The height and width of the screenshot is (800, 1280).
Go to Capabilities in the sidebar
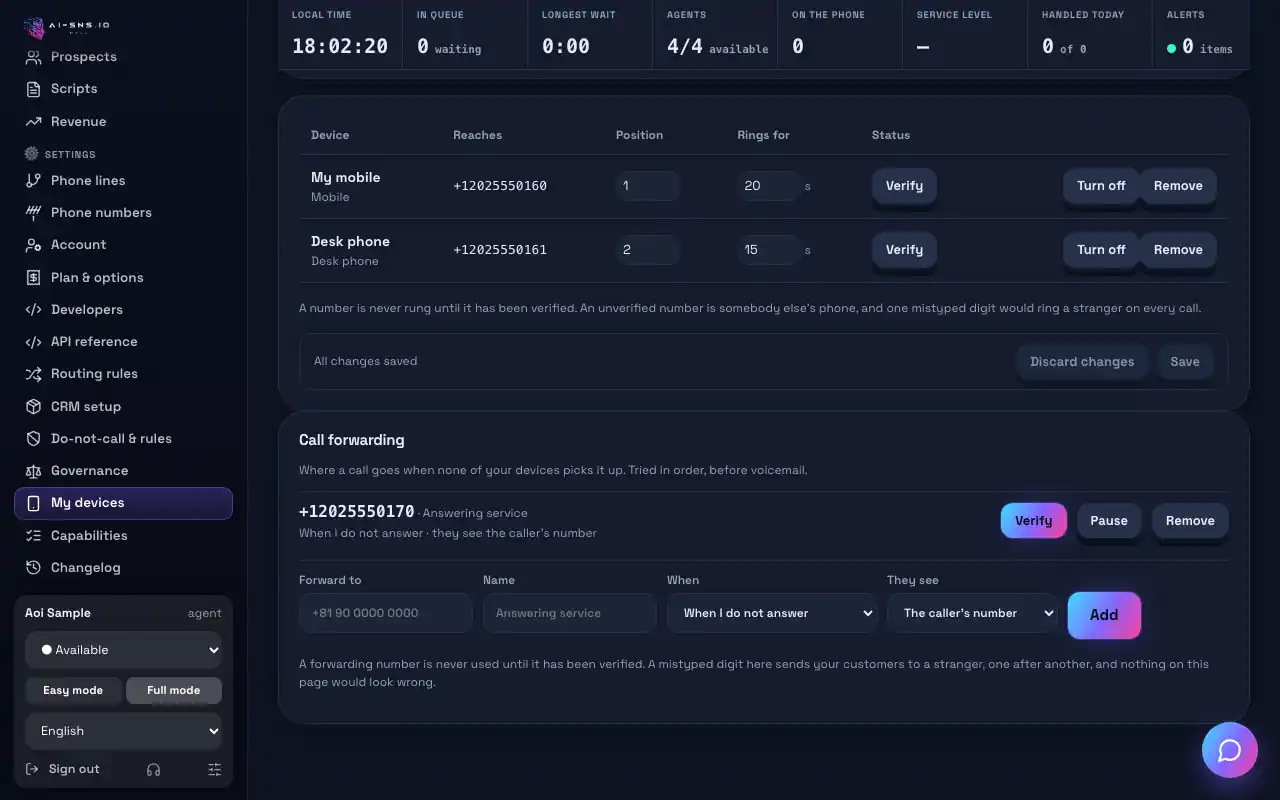124,535
